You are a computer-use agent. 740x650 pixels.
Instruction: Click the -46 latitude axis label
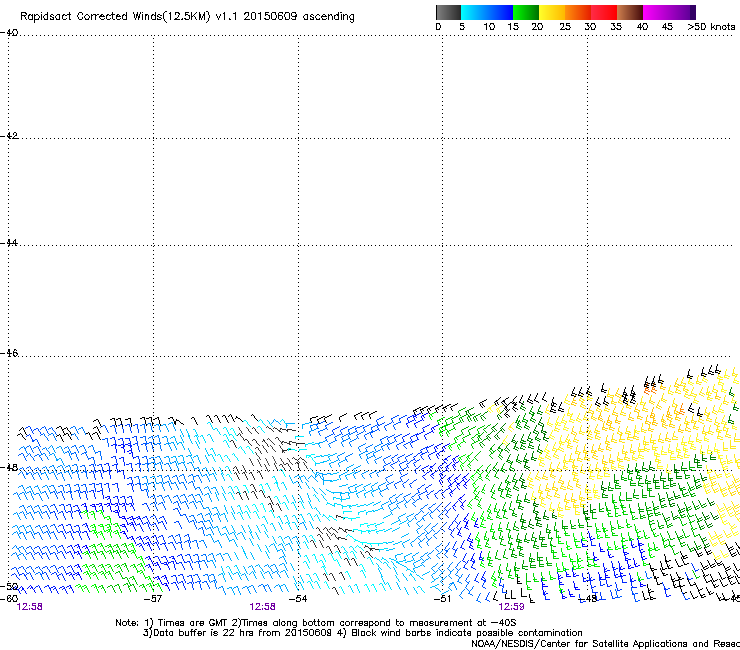point(9,353)
